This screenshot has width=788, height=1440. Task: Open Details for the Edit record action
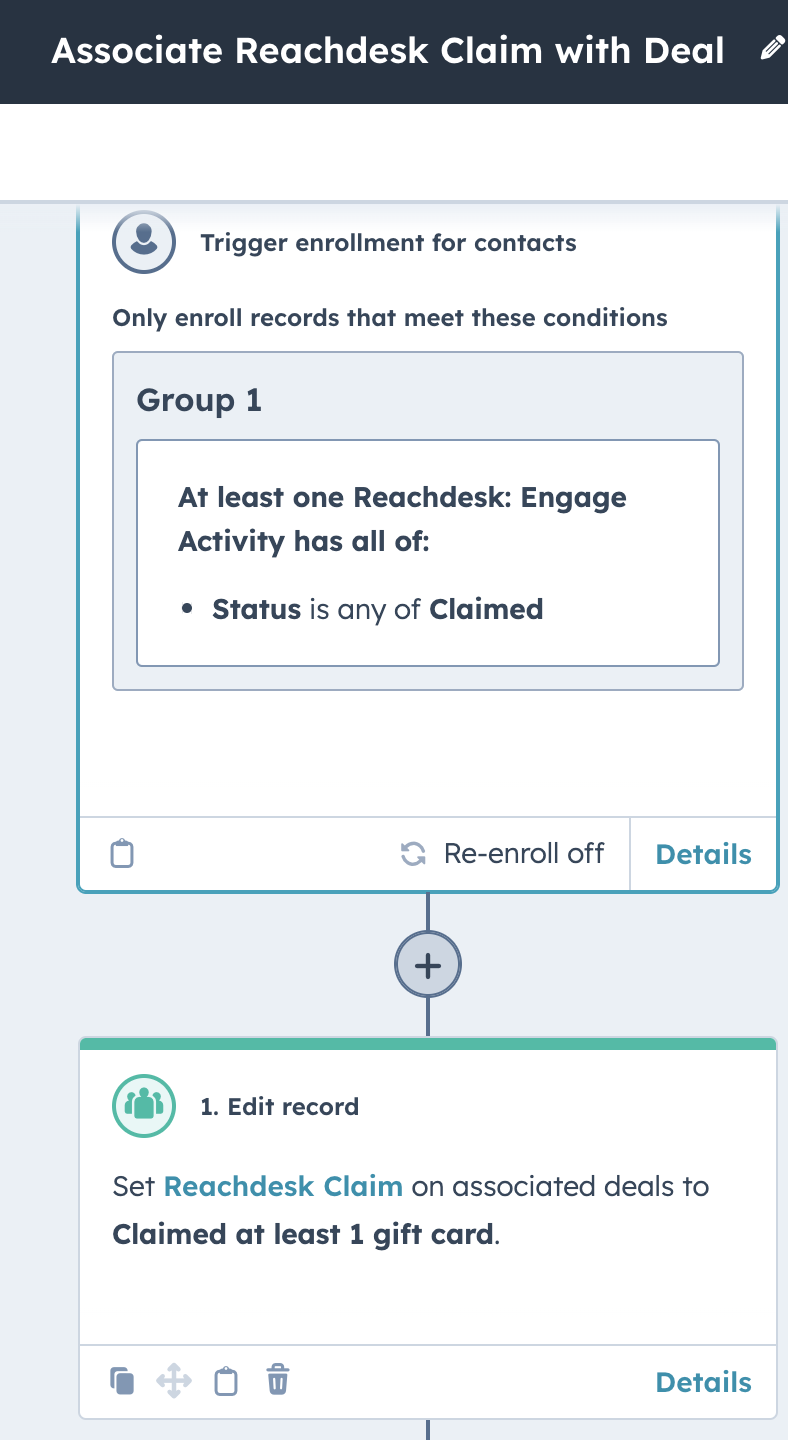pos(703,1382)
